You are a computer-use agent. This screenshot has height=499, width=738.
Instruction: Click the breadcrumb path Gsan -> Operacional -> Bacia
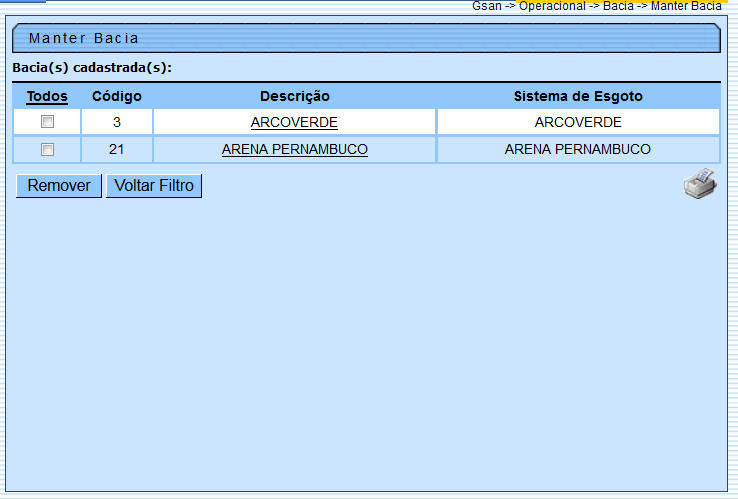coord(552,6)
